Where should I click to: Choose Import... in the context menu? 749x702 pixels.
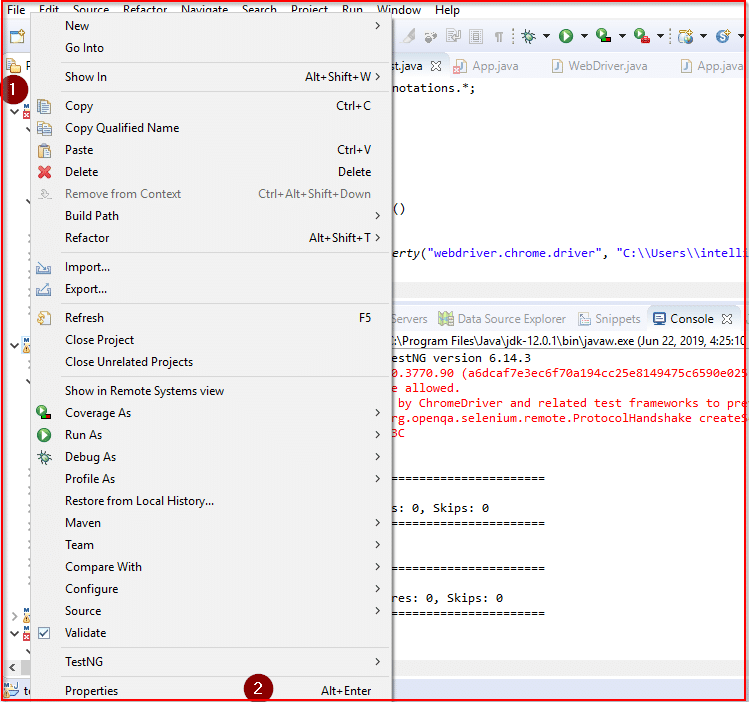coord(211,267)
